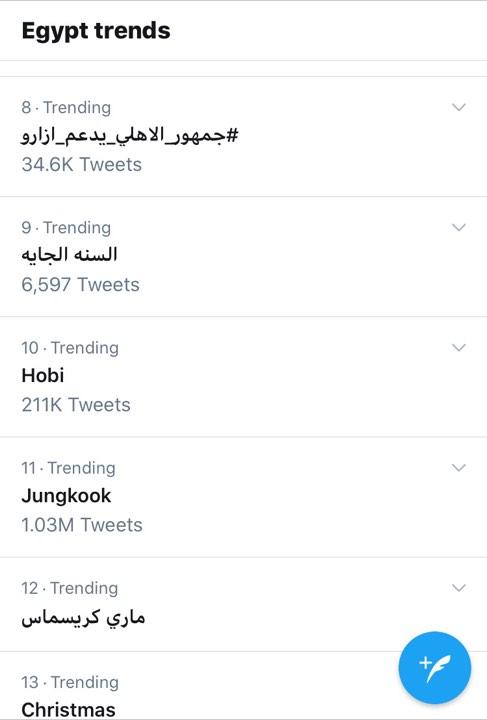Expand chevron for trend number 12
The width and height of the screenshot is (487, 720).
click(459, 588)
